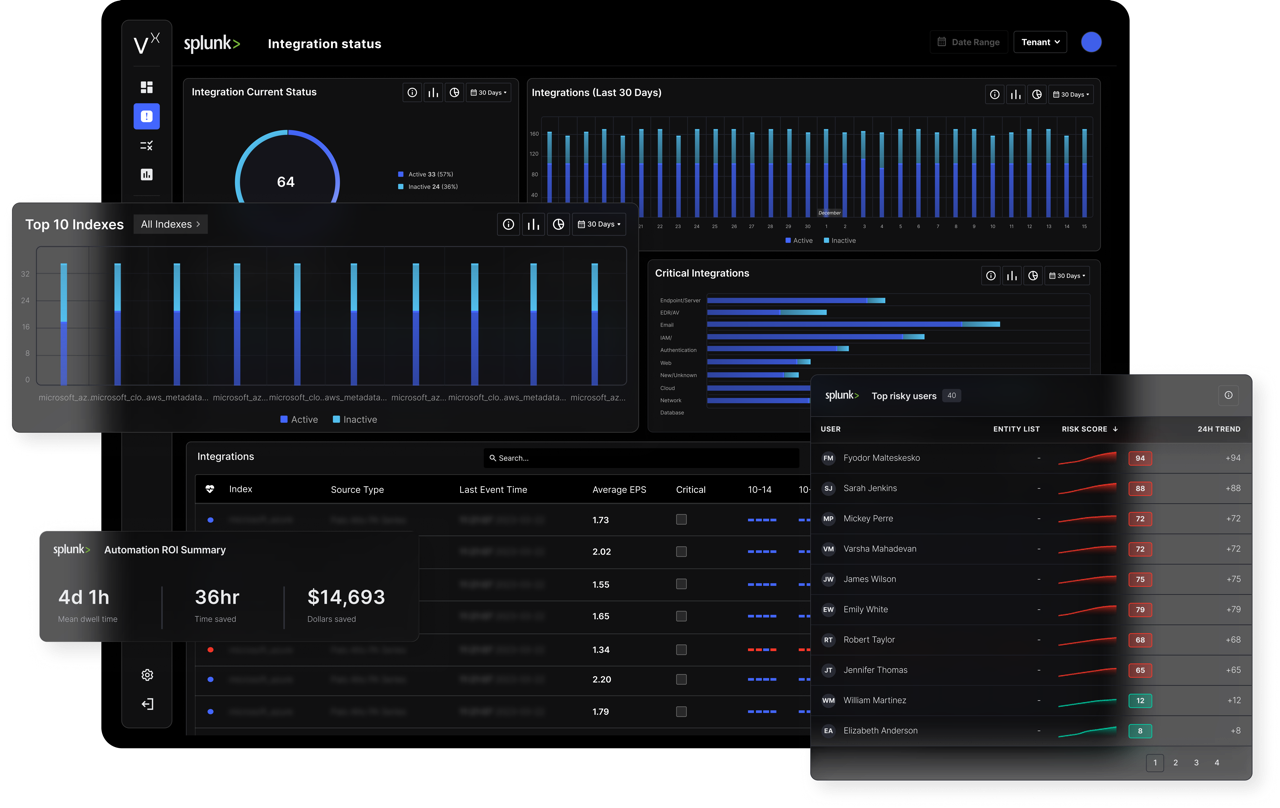1280x808 pixels.
Task: Select the alert exclamation sidebar icon
Action: click(x=146, y=117)
